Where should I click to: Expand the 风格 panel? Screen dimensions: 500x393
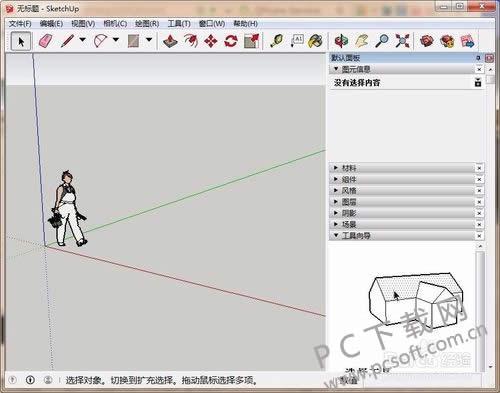click(x=336, y=190)
